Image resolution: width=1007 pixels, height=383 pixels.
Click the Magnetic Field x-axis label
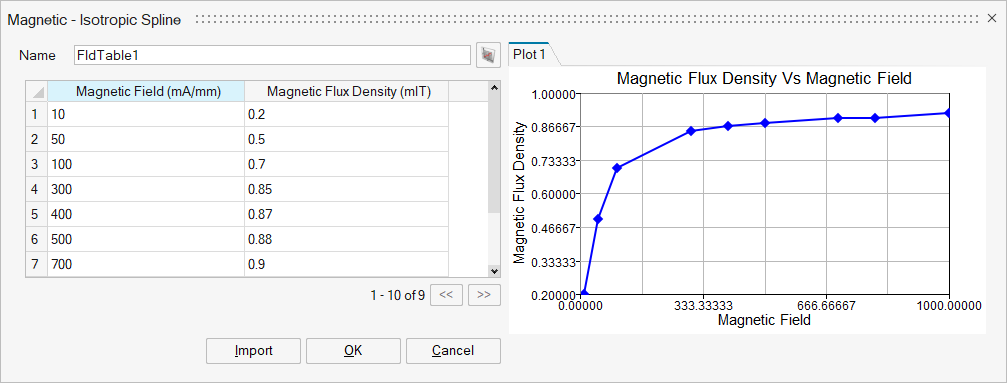[764, 319]
